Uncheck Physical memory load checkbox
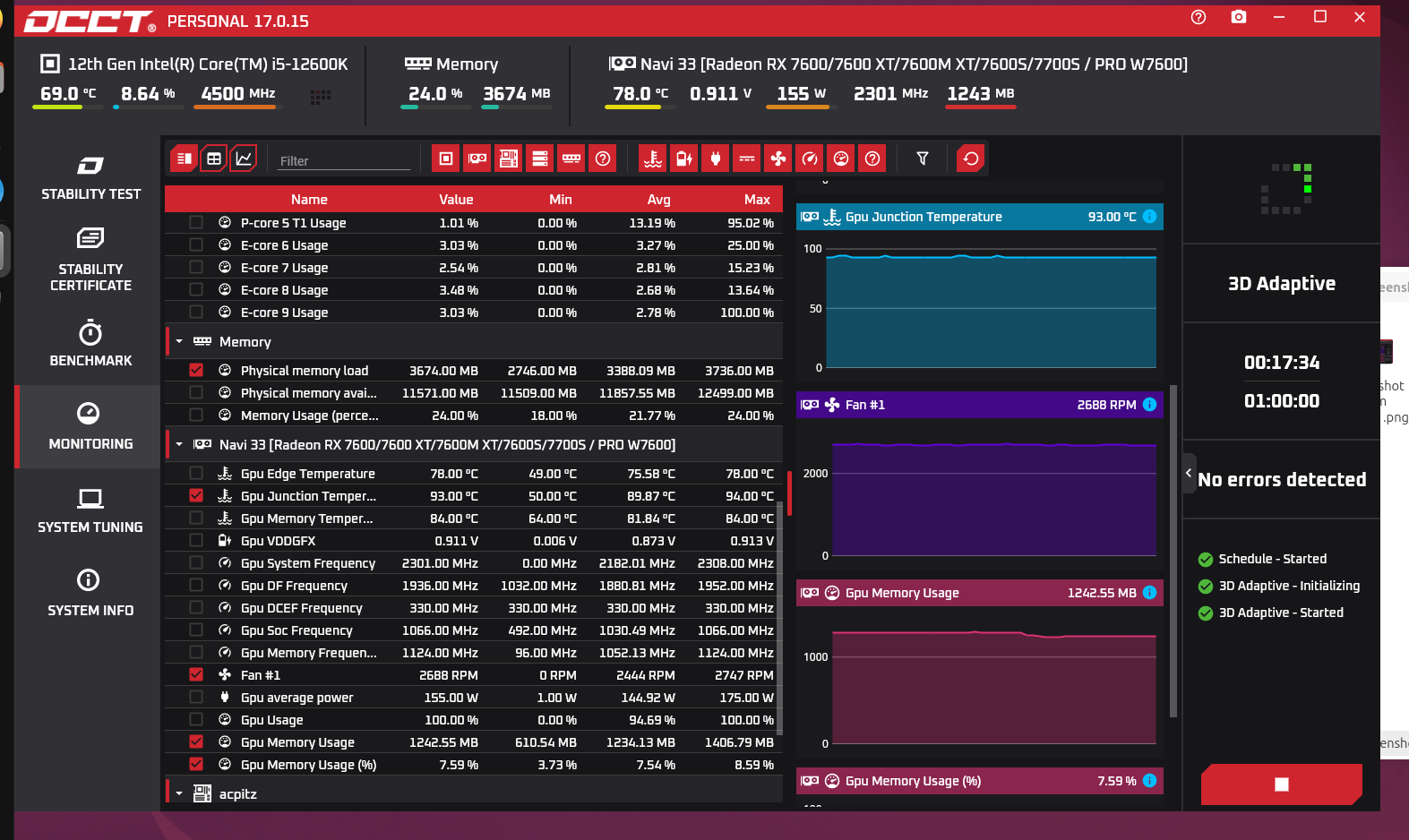 click(196, 370)
